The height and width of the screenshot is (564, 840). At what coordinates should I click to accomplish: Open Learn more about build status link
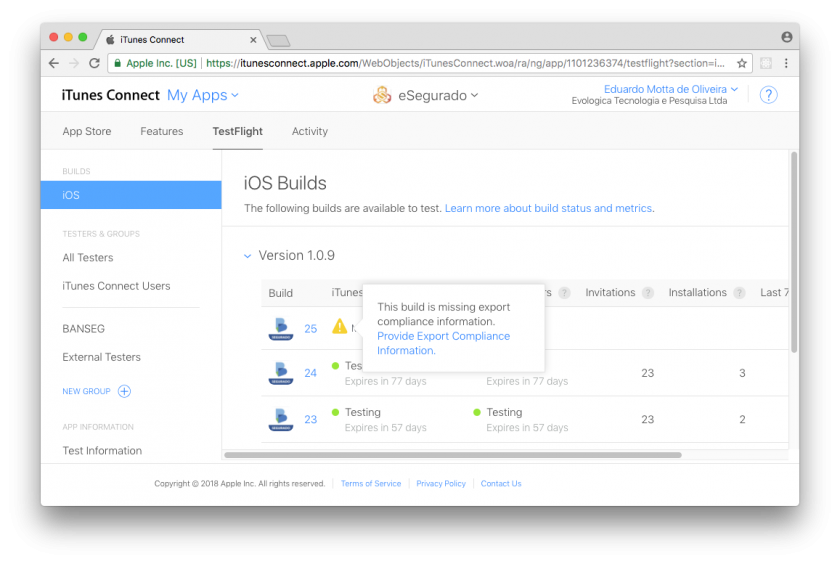tap(548, 208)
